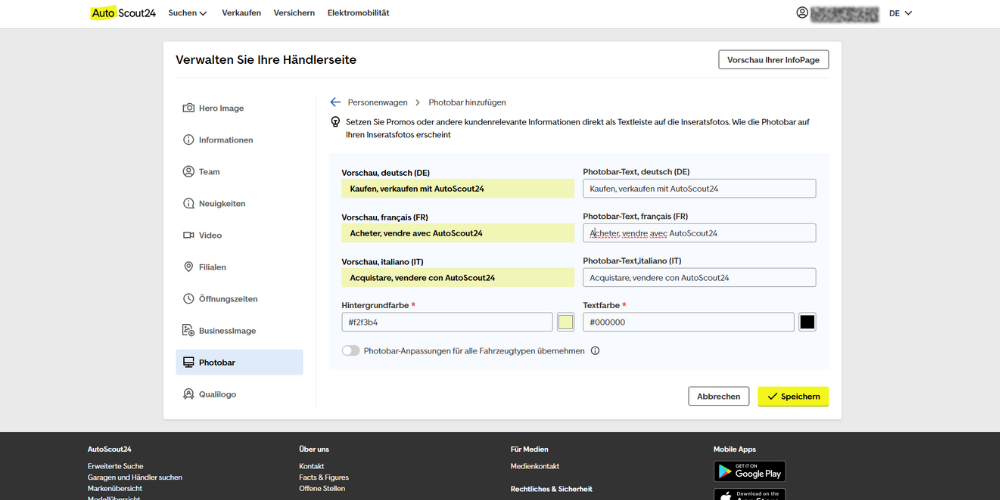Open the Textfarbe black color swatch
This screenshot has height=500, width=1000.
click(807, 322)
